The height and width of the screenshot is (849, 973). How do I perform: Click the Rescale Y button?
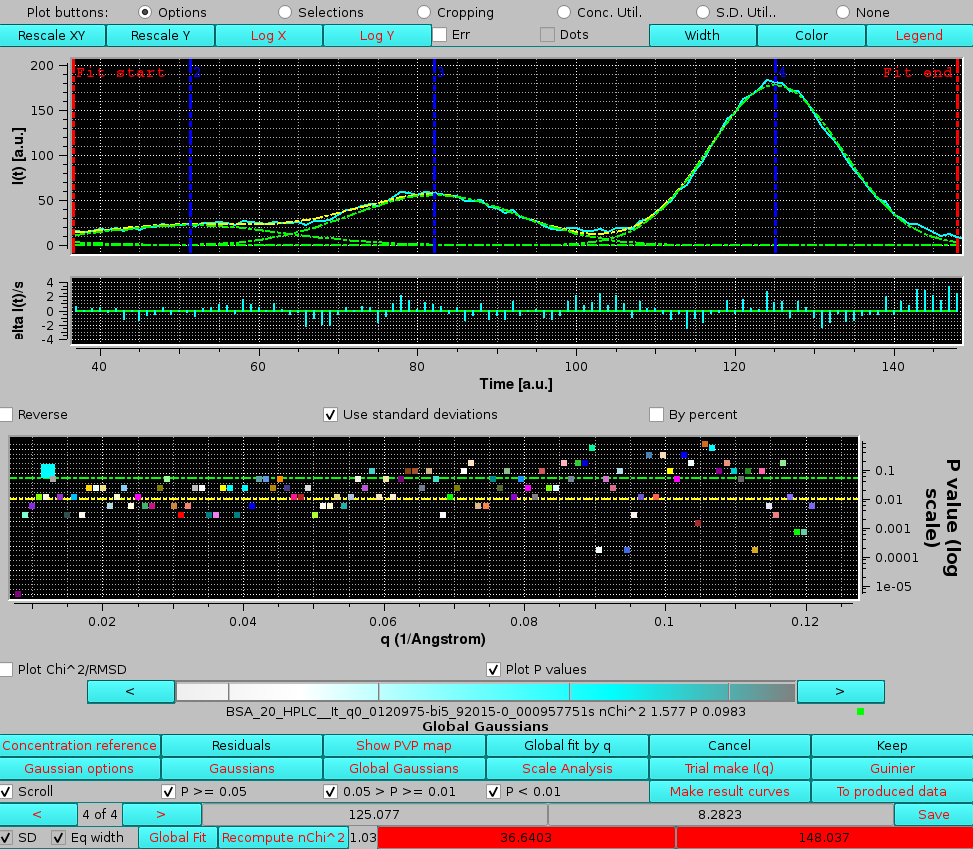[x=160, y=35]
